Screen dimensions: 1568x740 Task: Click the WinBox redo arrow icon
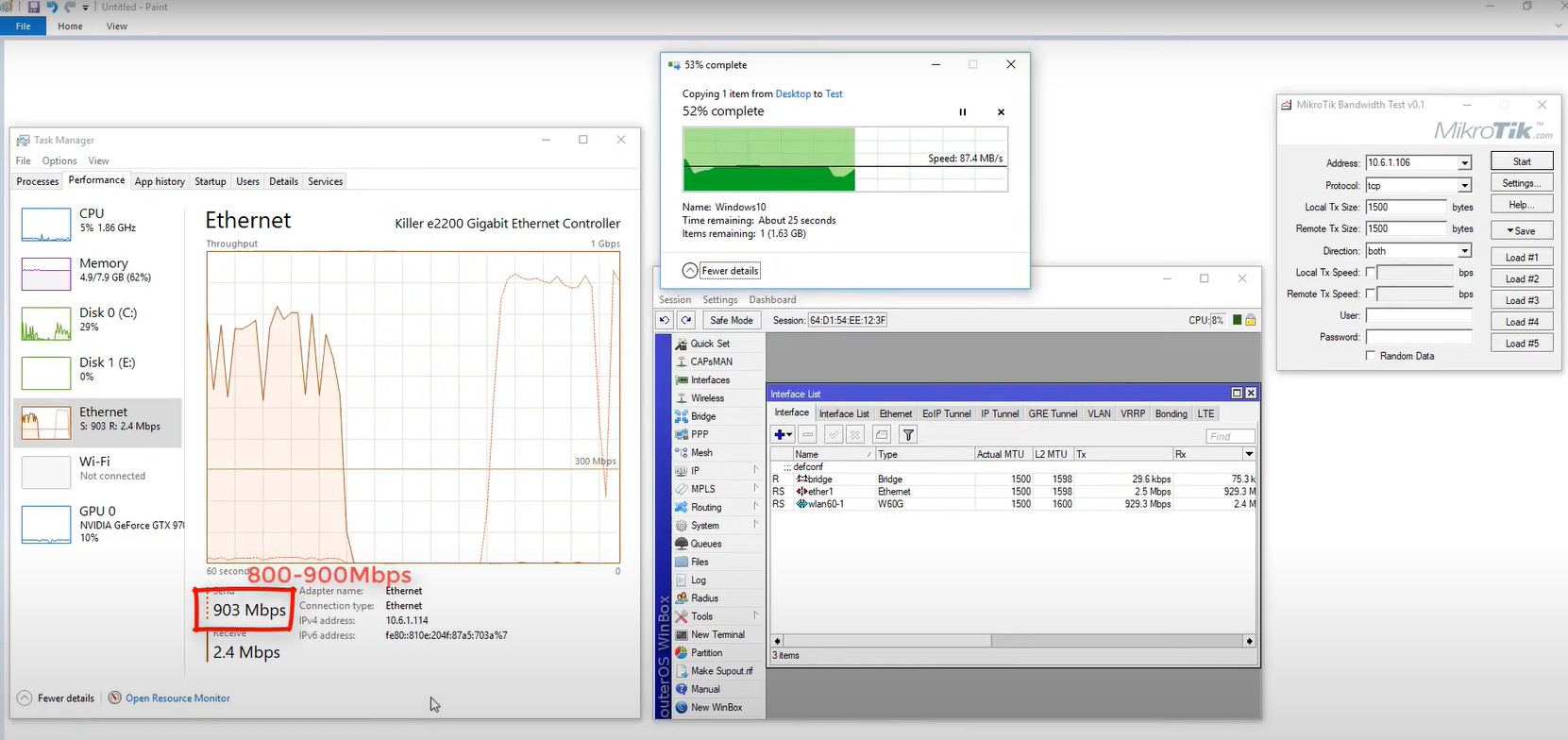click(686, 321)
